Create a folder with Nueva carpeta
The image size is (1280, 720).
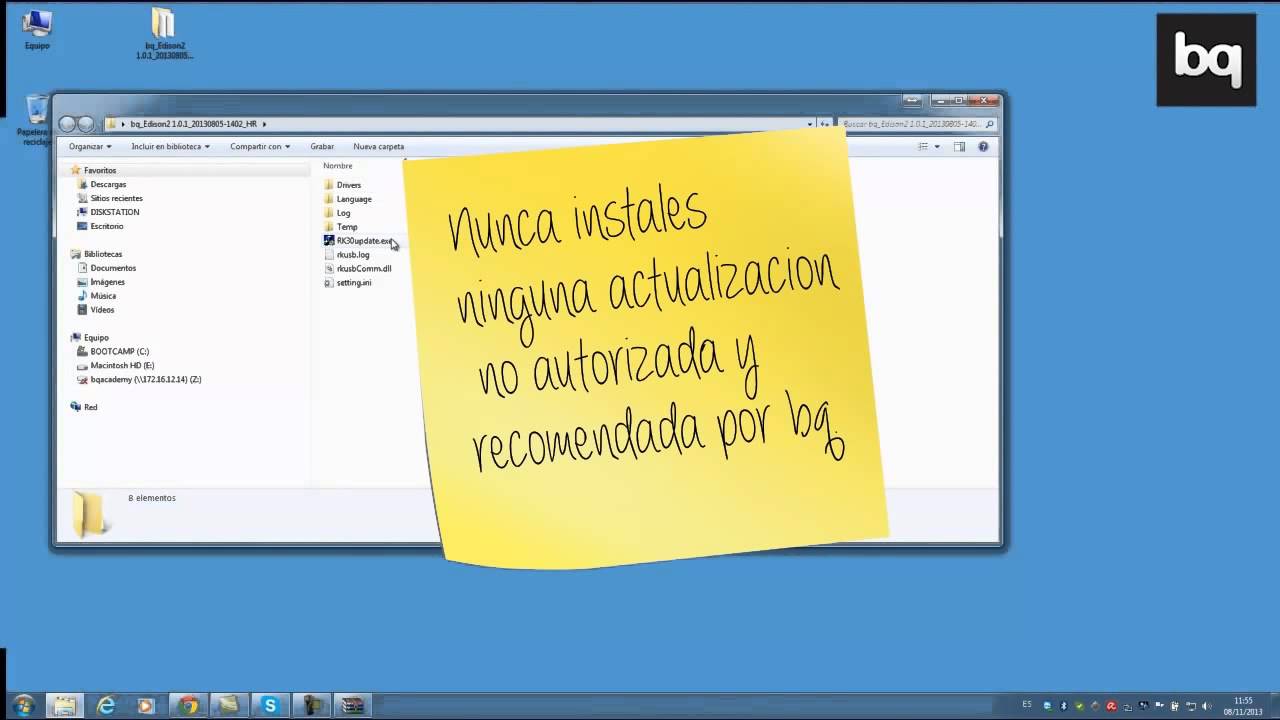379,147
